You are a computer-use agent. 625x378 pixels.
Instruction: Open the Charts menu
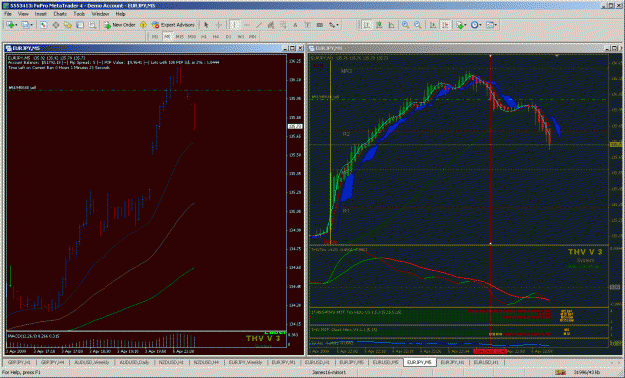click(60, 14)
